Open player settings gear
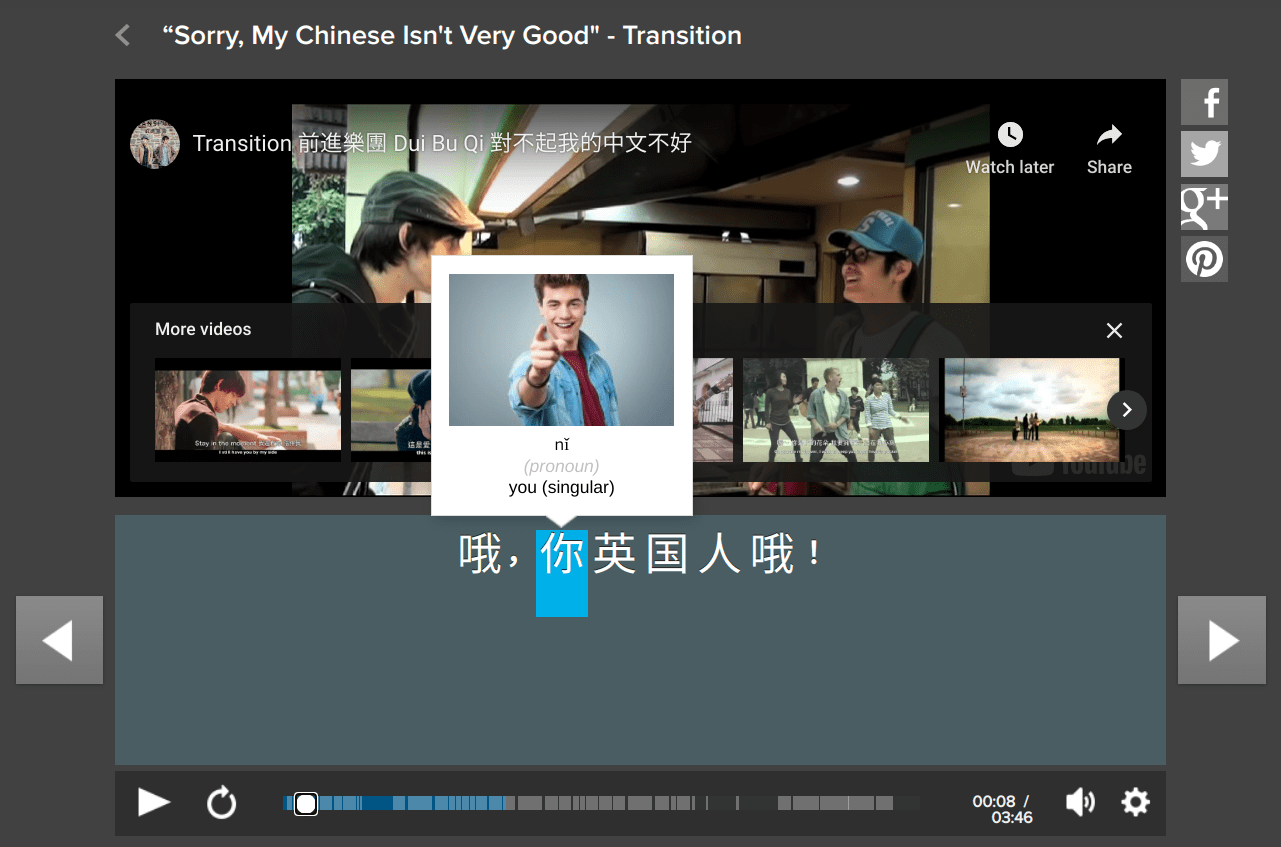1281x847 pixels. pos(1135,802)
